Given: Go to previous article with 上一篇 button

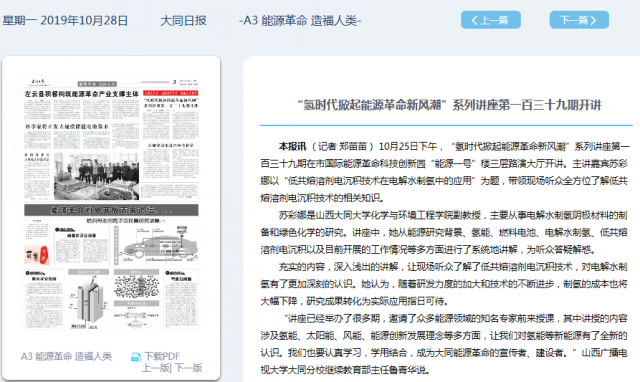Looking at the screenshot, I should click(x=491, y=20).
